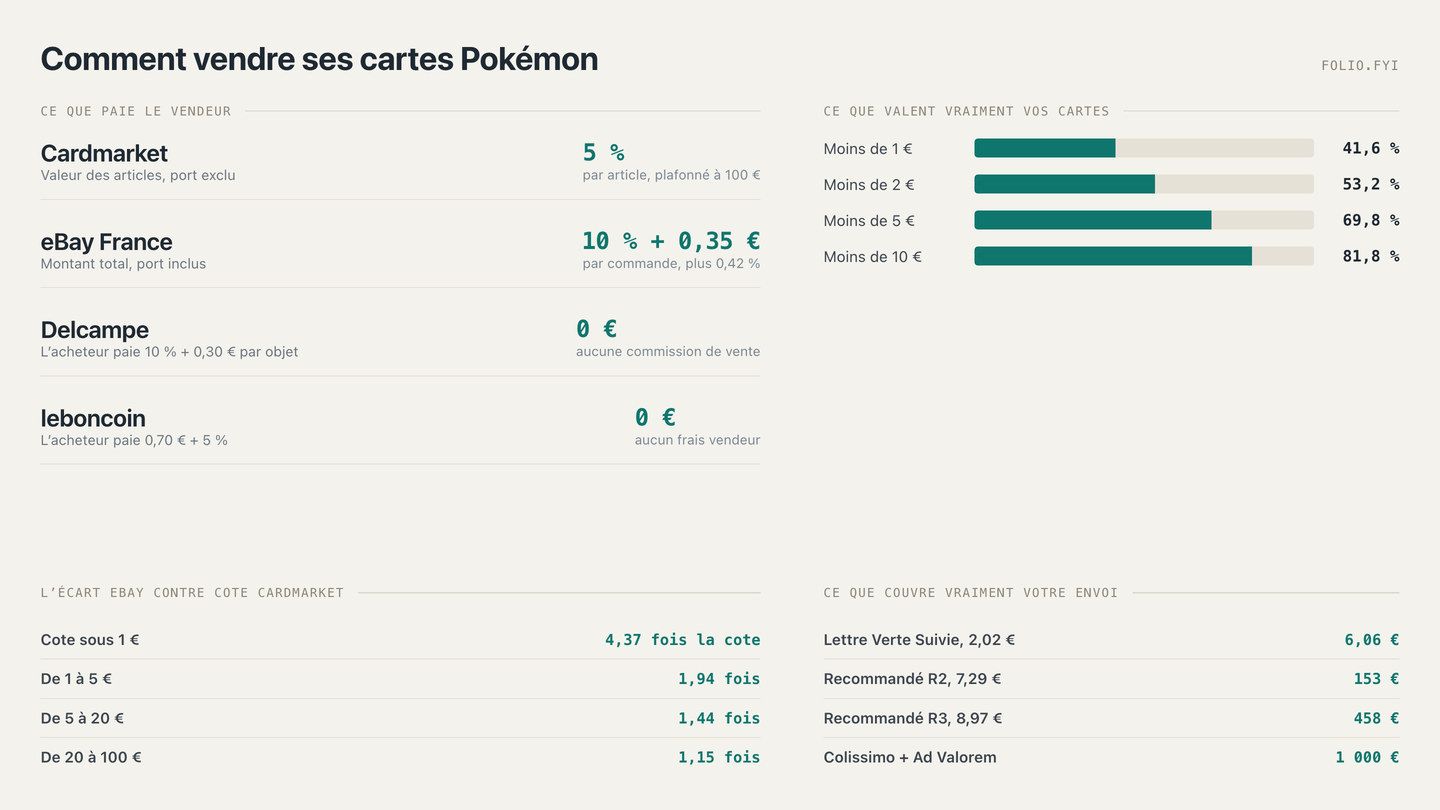
Task: Click 'Colissimo + Ad Valorem' row
Action: pos(1111,757)
